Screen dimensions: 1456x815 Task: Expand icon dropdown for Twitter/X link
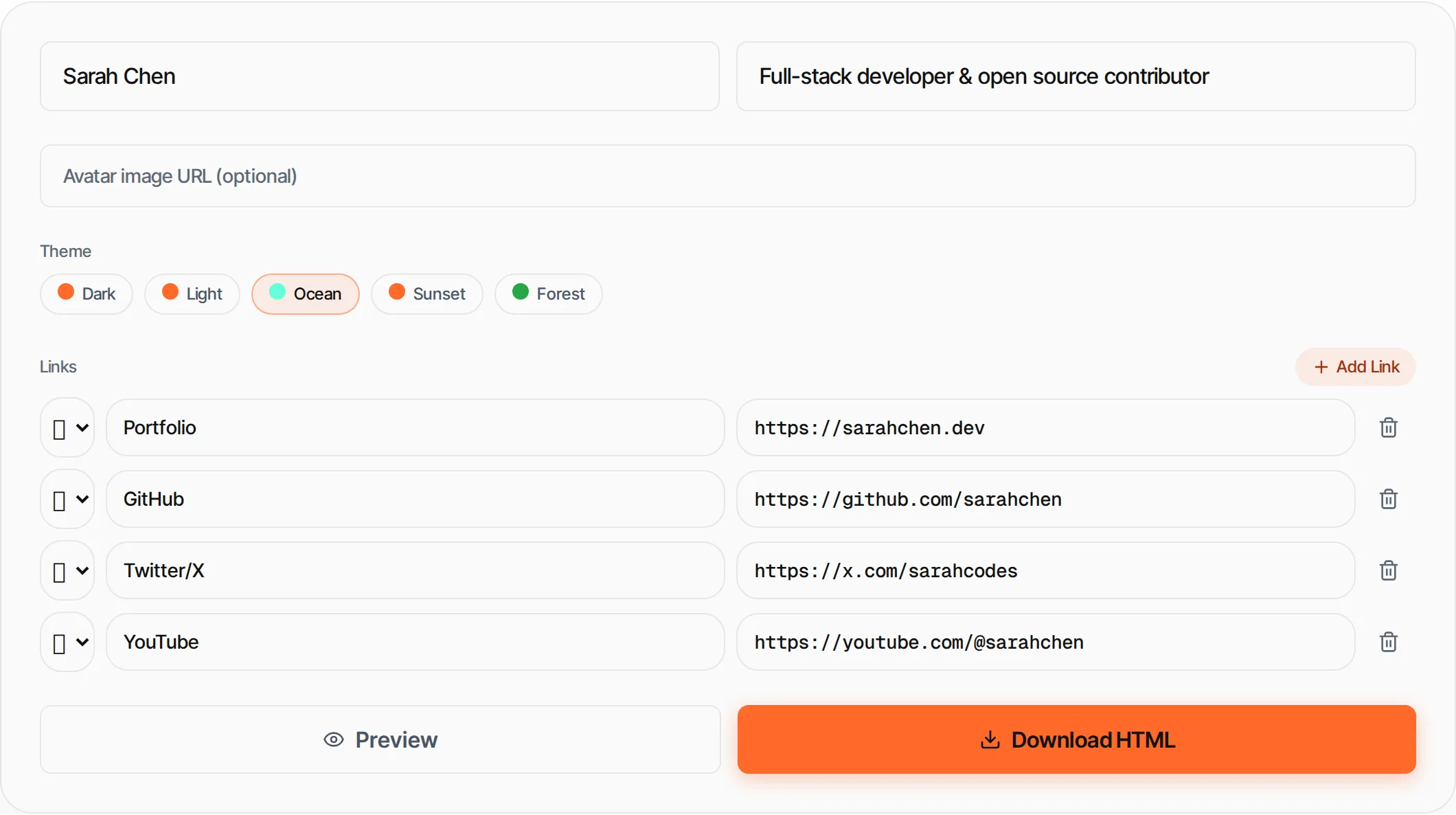pyautogui.click(x=67, y=570)
